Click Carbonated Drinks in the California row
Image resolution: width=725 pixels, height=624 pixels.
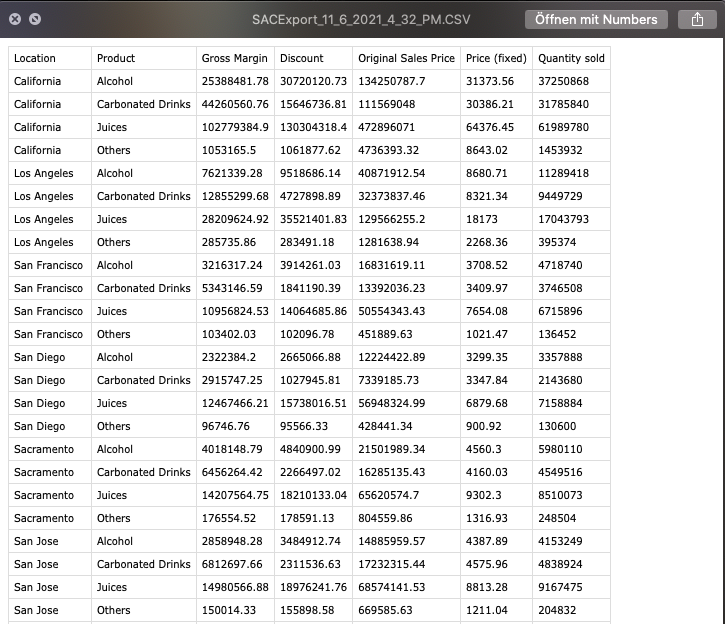pos(143,104)
